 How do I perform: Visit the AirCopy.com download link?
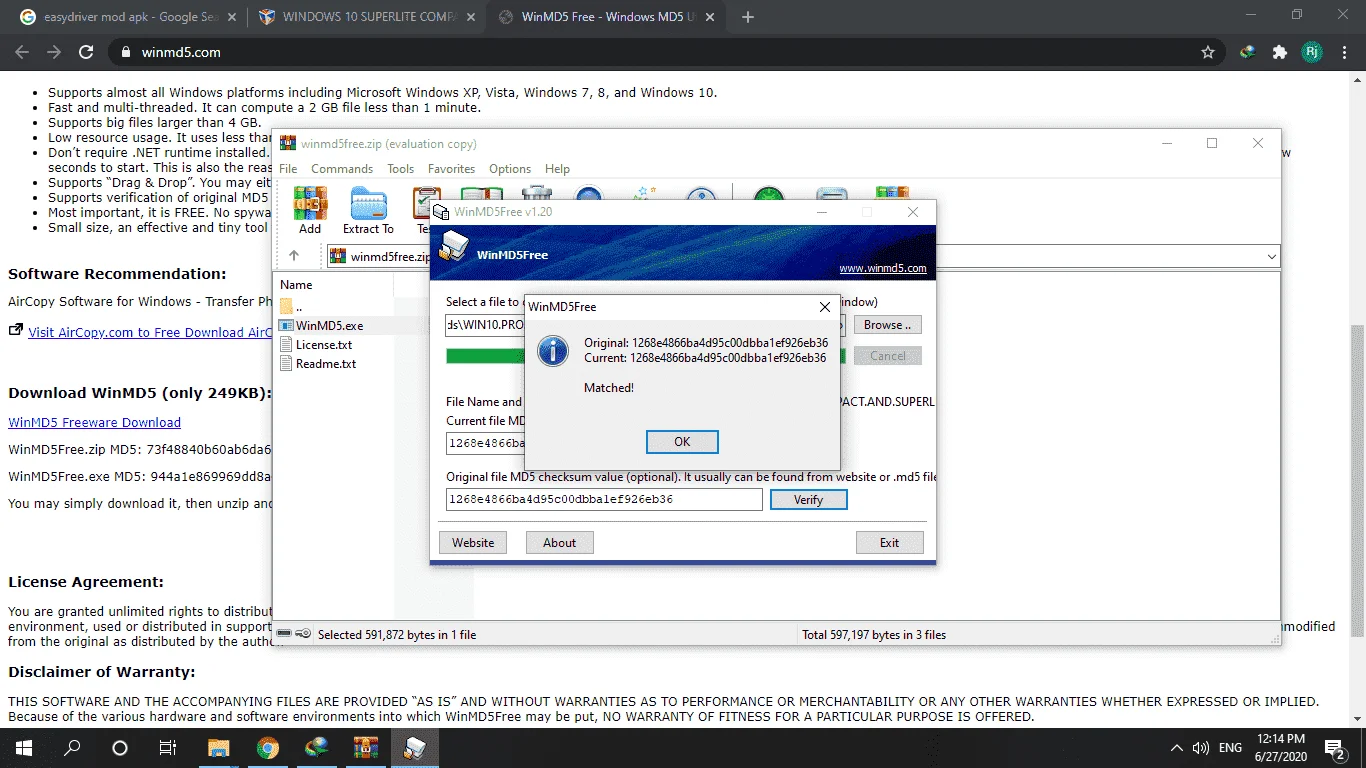click(150, 332)
